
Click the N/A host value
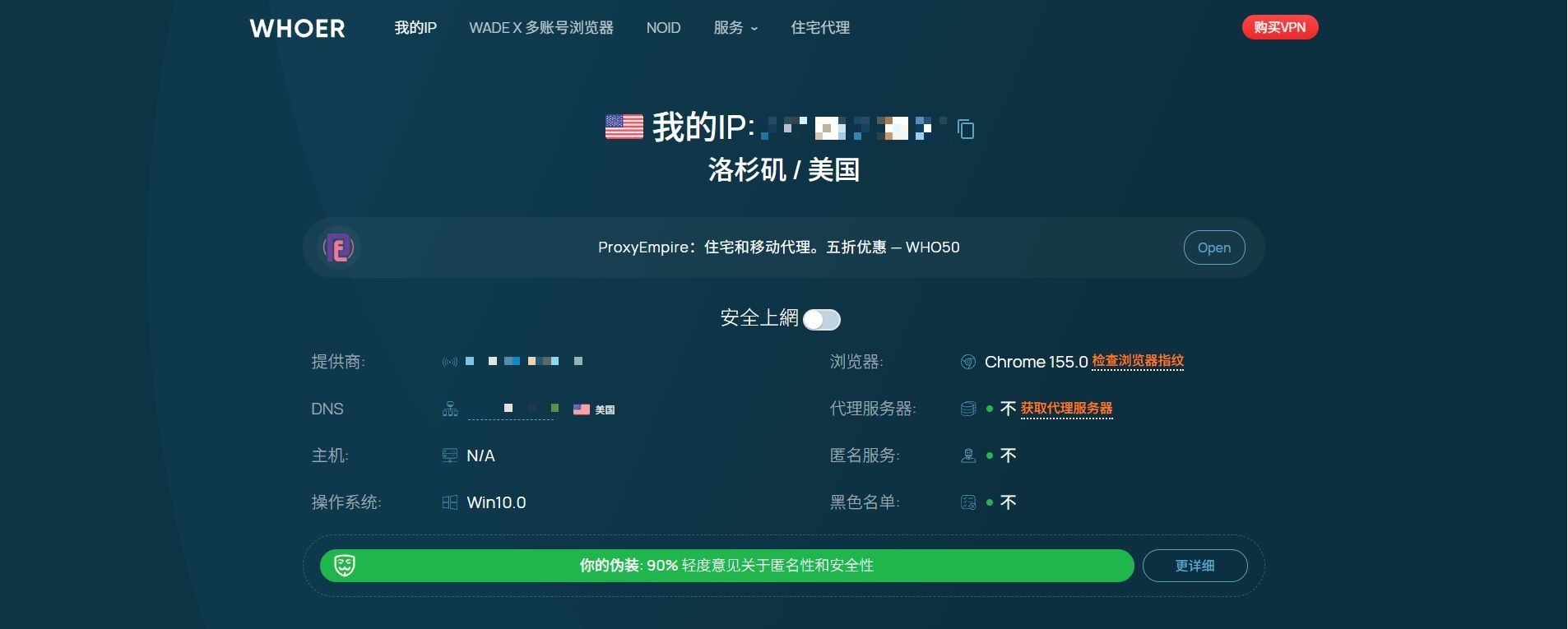(480, 456)
